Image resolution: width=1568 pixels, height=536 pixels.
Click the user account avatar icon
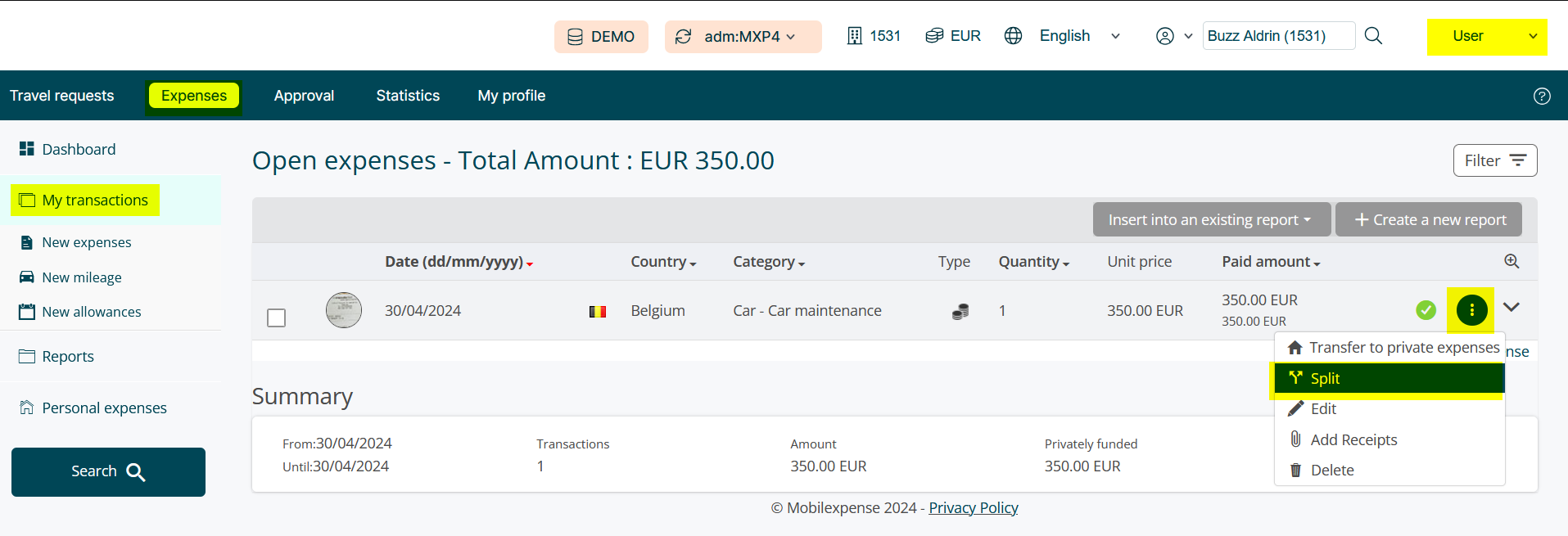click(x=1164, y=36)
